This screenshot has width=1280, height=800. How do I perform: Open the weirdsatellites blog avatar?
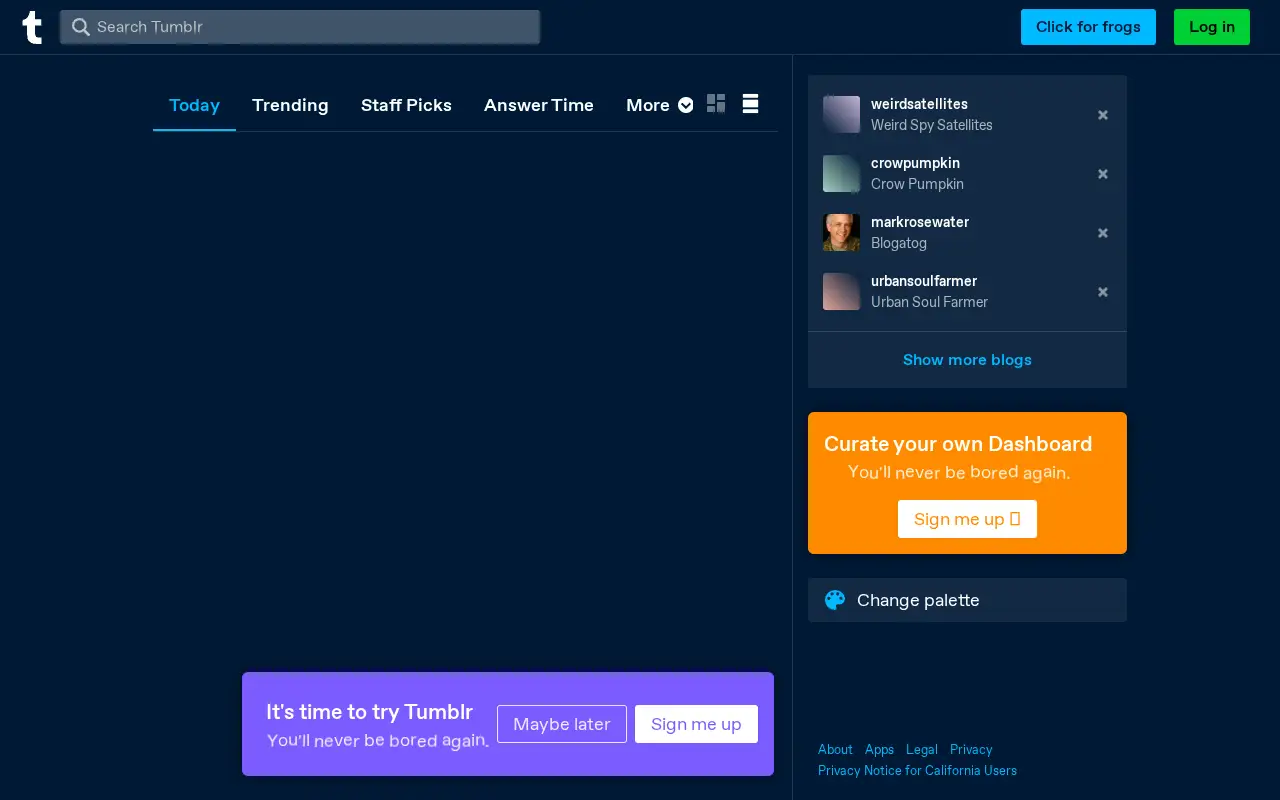pos(841,114)
